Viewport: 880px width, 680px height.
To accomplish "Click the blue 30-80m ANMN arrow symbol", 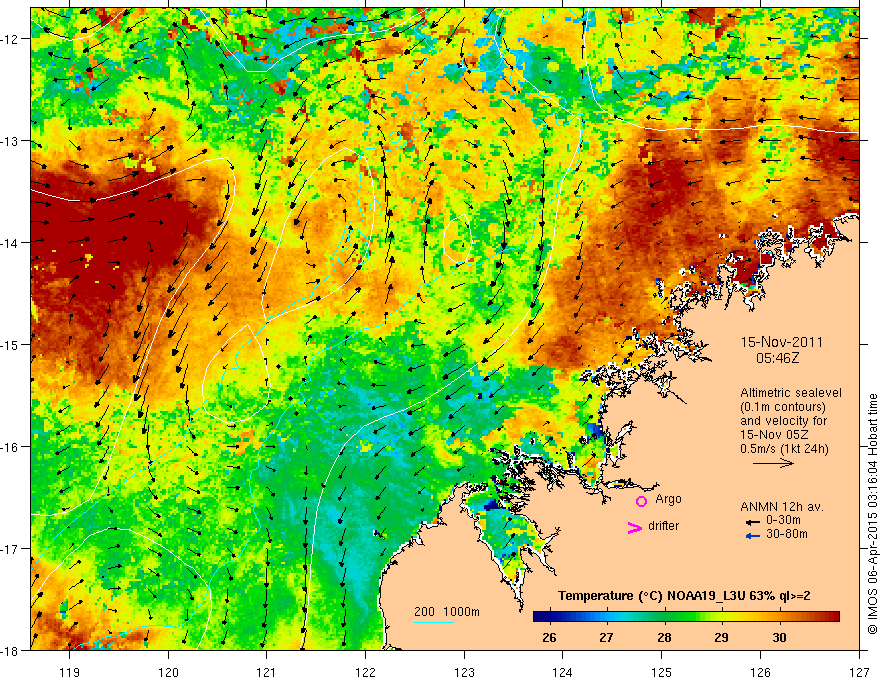I will pos(753,536).
